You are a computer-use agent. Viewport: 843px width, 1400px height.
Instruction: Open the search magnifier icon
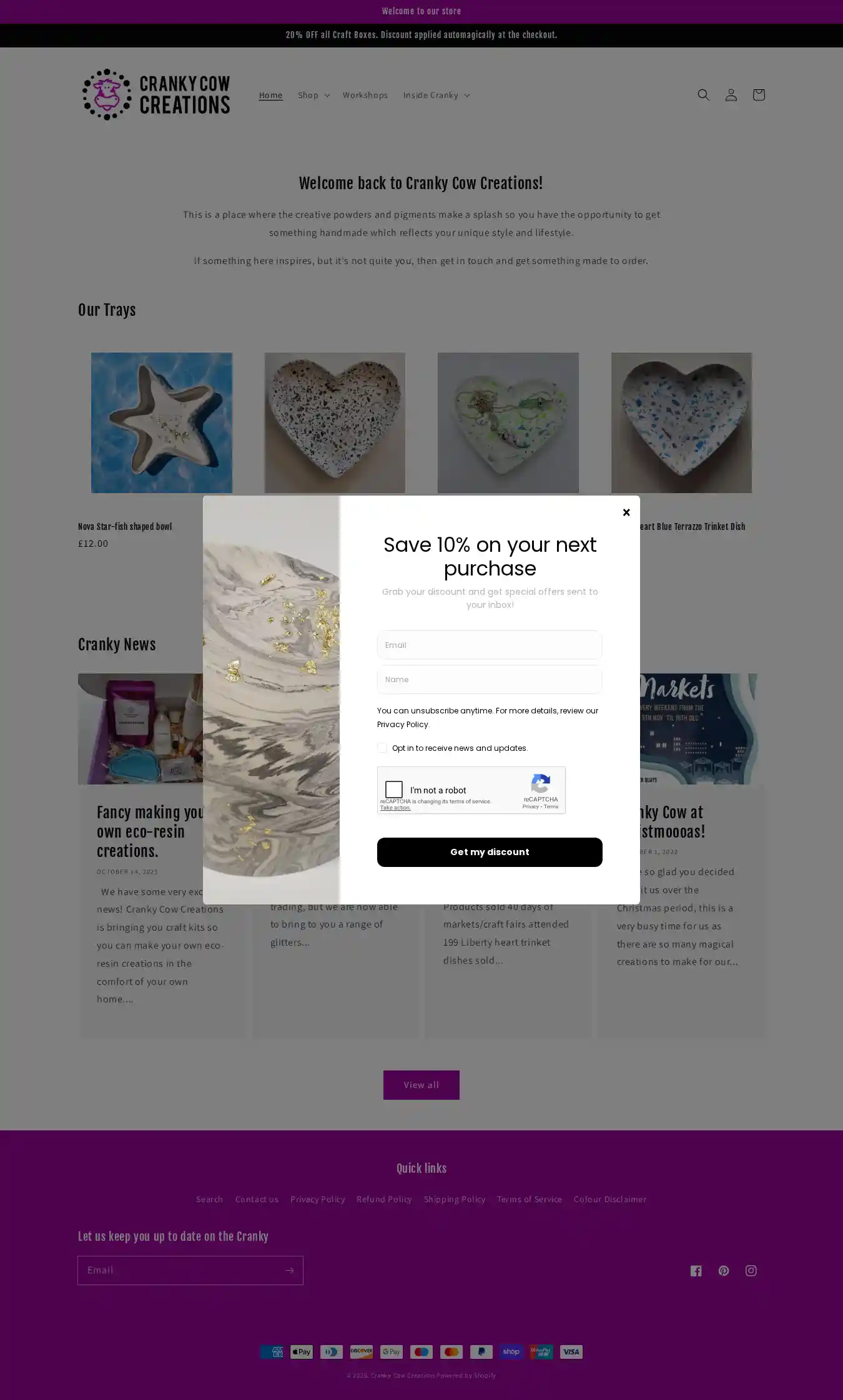tap(703, 95)
